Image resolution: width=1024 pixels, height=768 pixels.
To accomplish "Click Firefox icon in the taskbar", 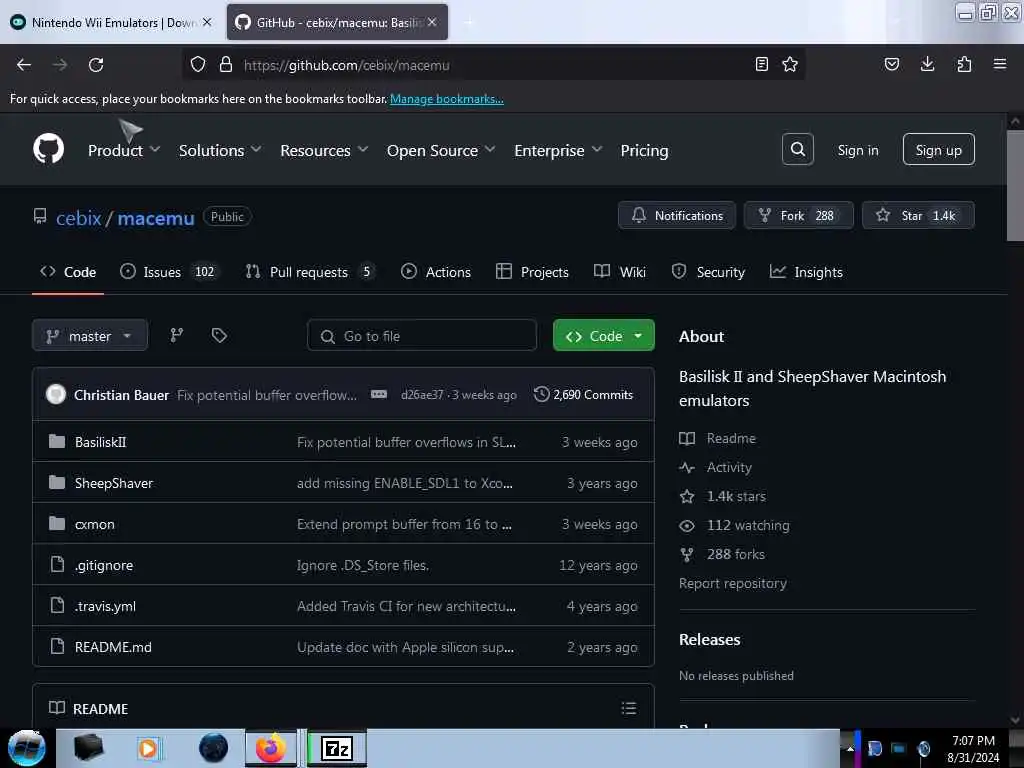I will [270, 748].
